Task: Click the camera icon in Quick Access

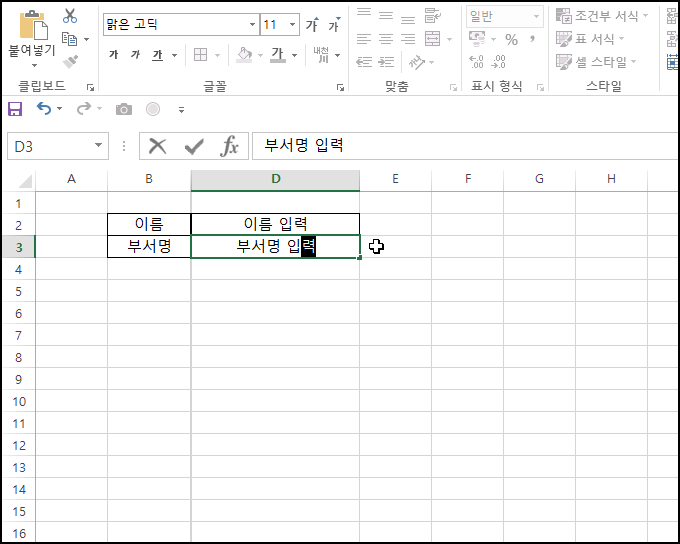Action: [x=124, y=109]
